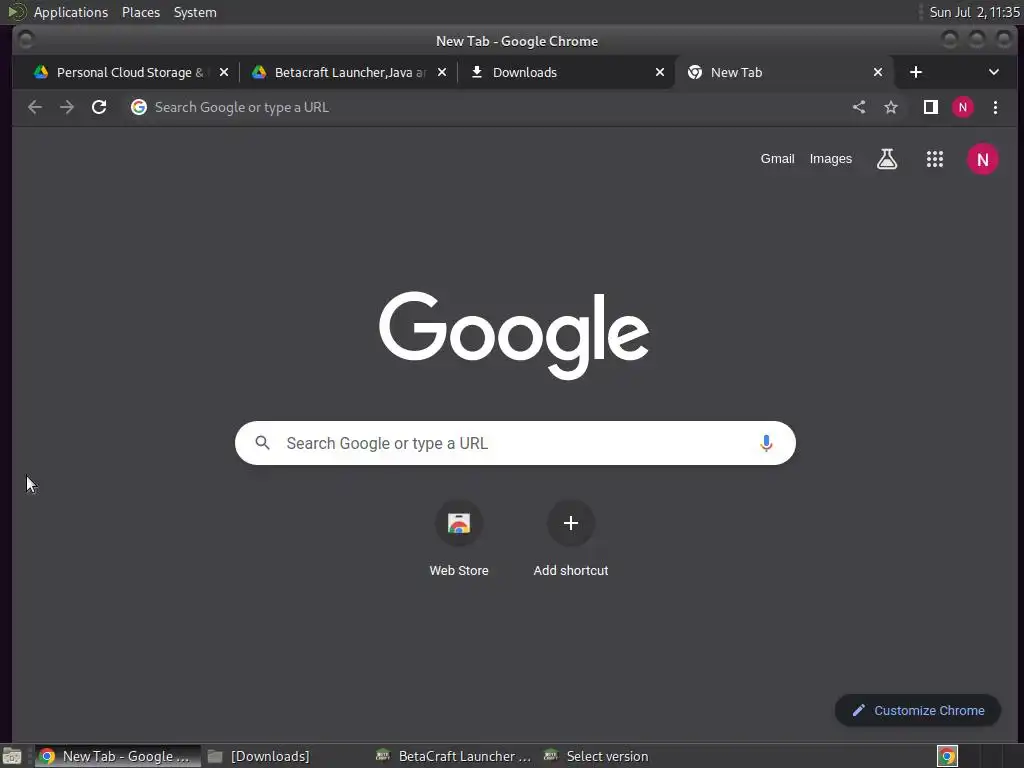Click the clock showing Sun Jul 2, 11:35

(x=974, y=12)
